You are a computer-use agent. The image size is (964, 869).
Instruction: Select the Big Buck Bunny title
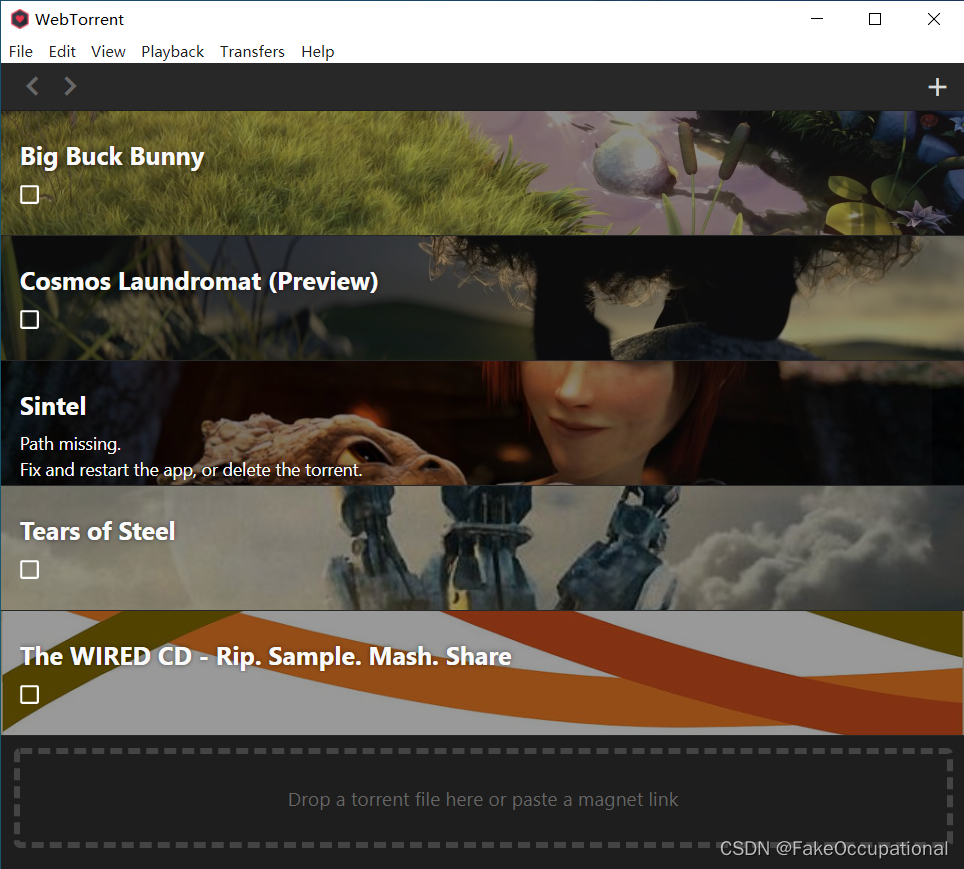pyautogui.click(x=112, y=157)
